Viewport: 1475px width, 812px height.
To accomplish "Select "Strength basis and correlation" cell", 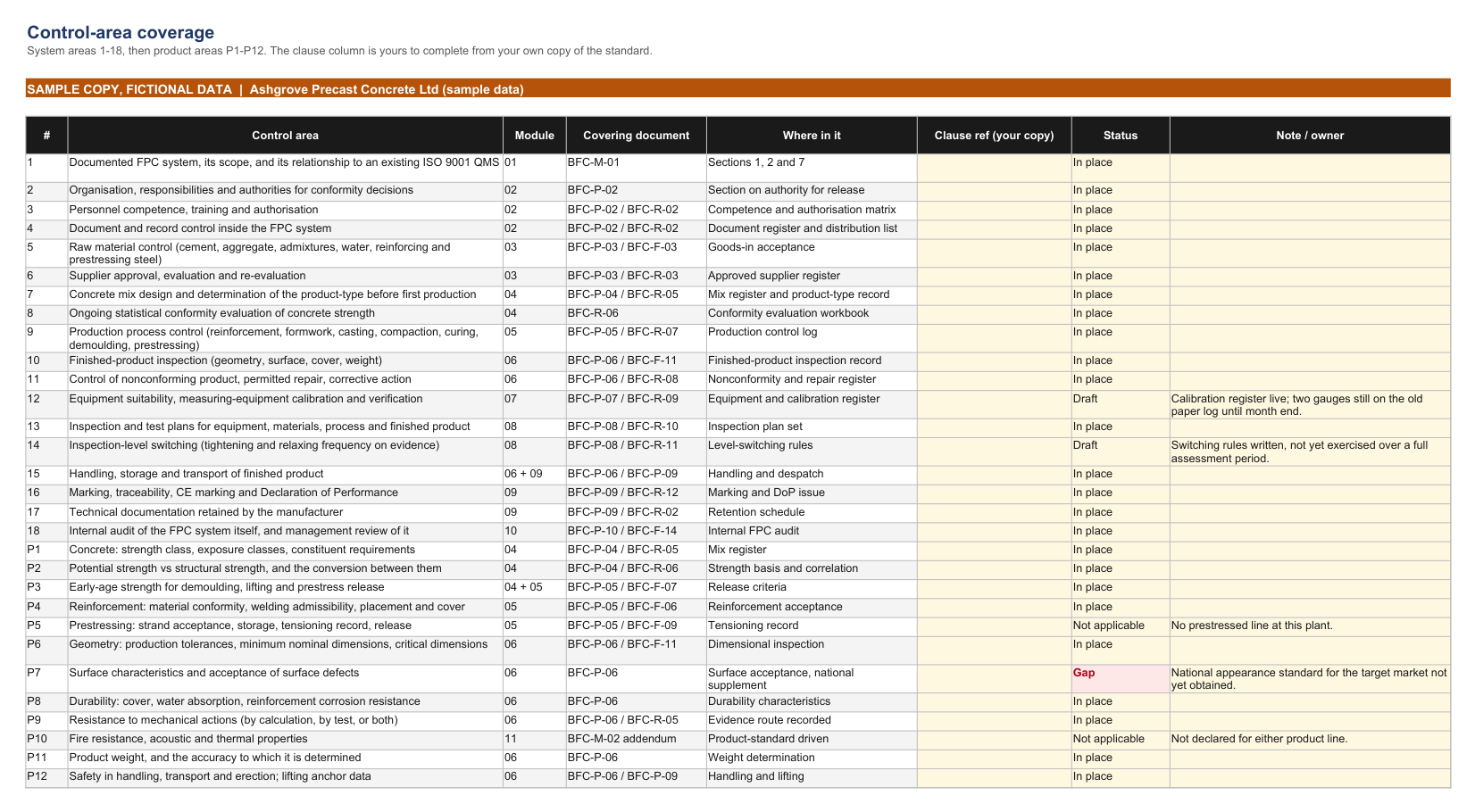I will point(812,569).
